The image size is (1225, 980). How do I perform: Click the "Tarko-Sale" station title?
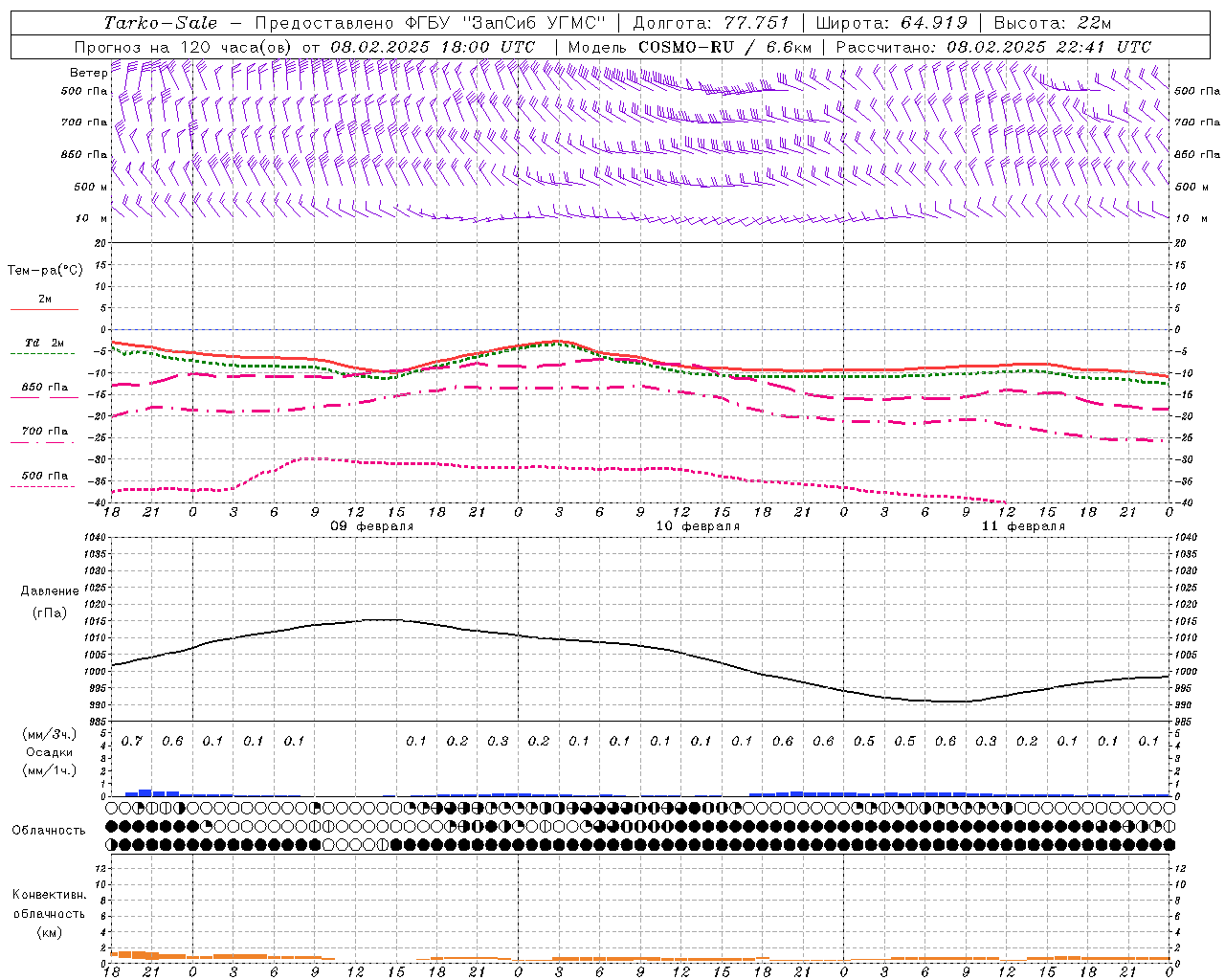tap(160, 23)
